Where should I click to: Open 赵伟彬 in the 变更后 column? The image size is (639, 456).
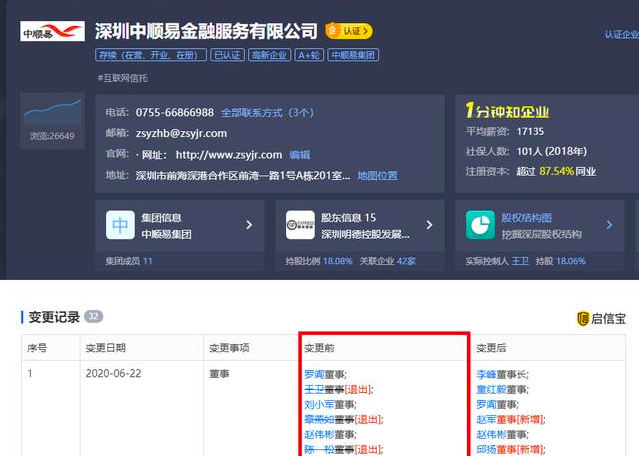tap(491, 435)
